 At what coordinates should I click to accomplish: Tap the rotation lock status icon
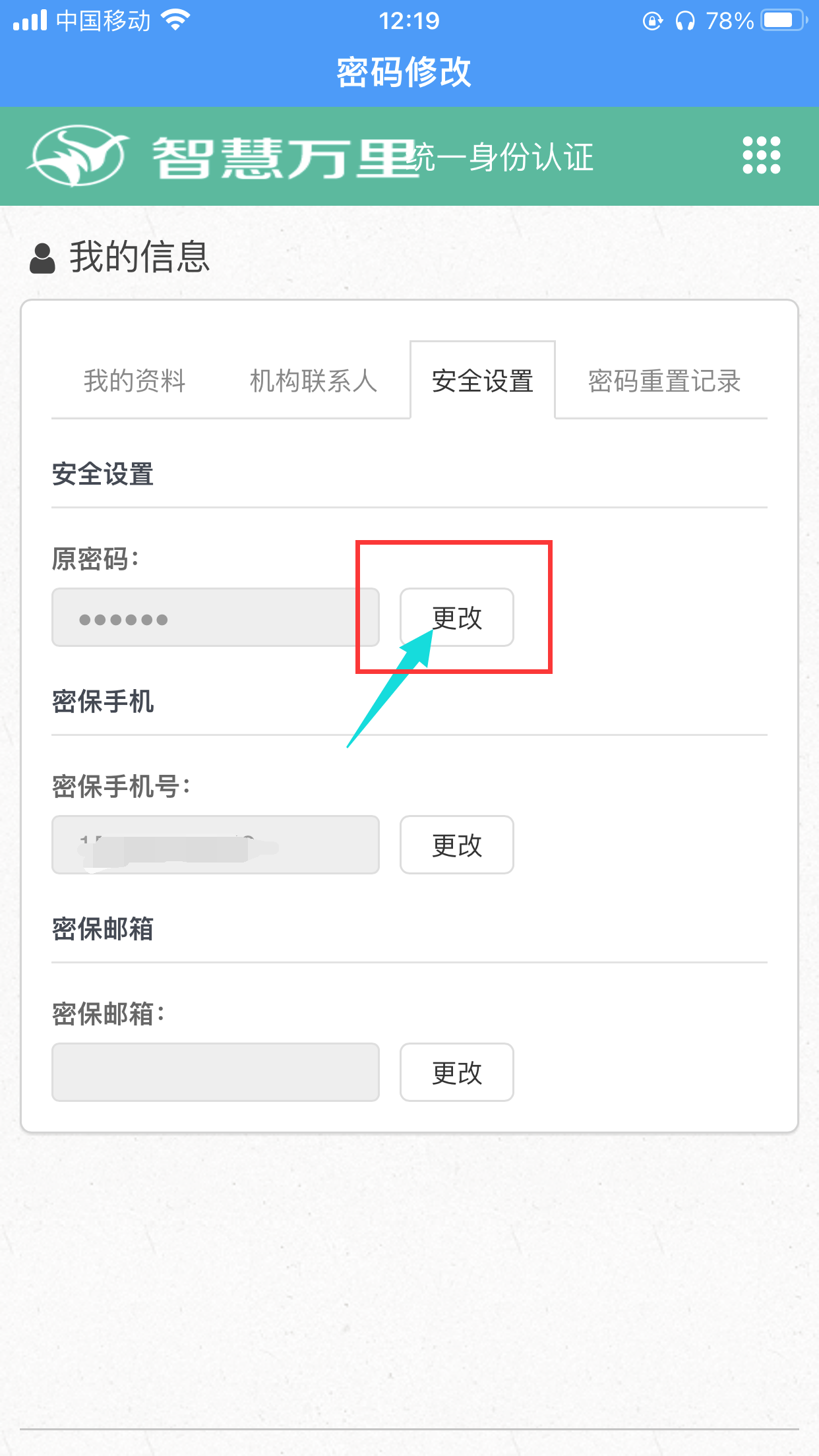pyautogui.click(x=652, y=21)
